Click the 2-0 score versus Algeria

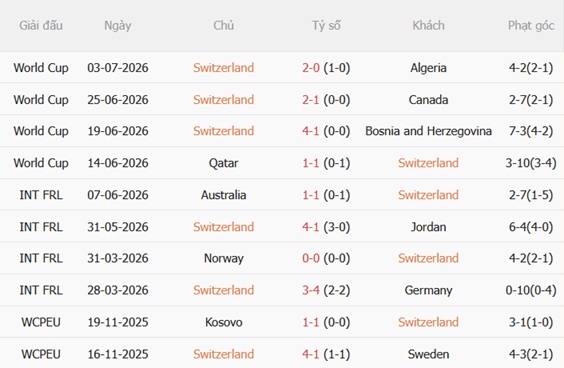pyautogui.click(x=311, y=68)
